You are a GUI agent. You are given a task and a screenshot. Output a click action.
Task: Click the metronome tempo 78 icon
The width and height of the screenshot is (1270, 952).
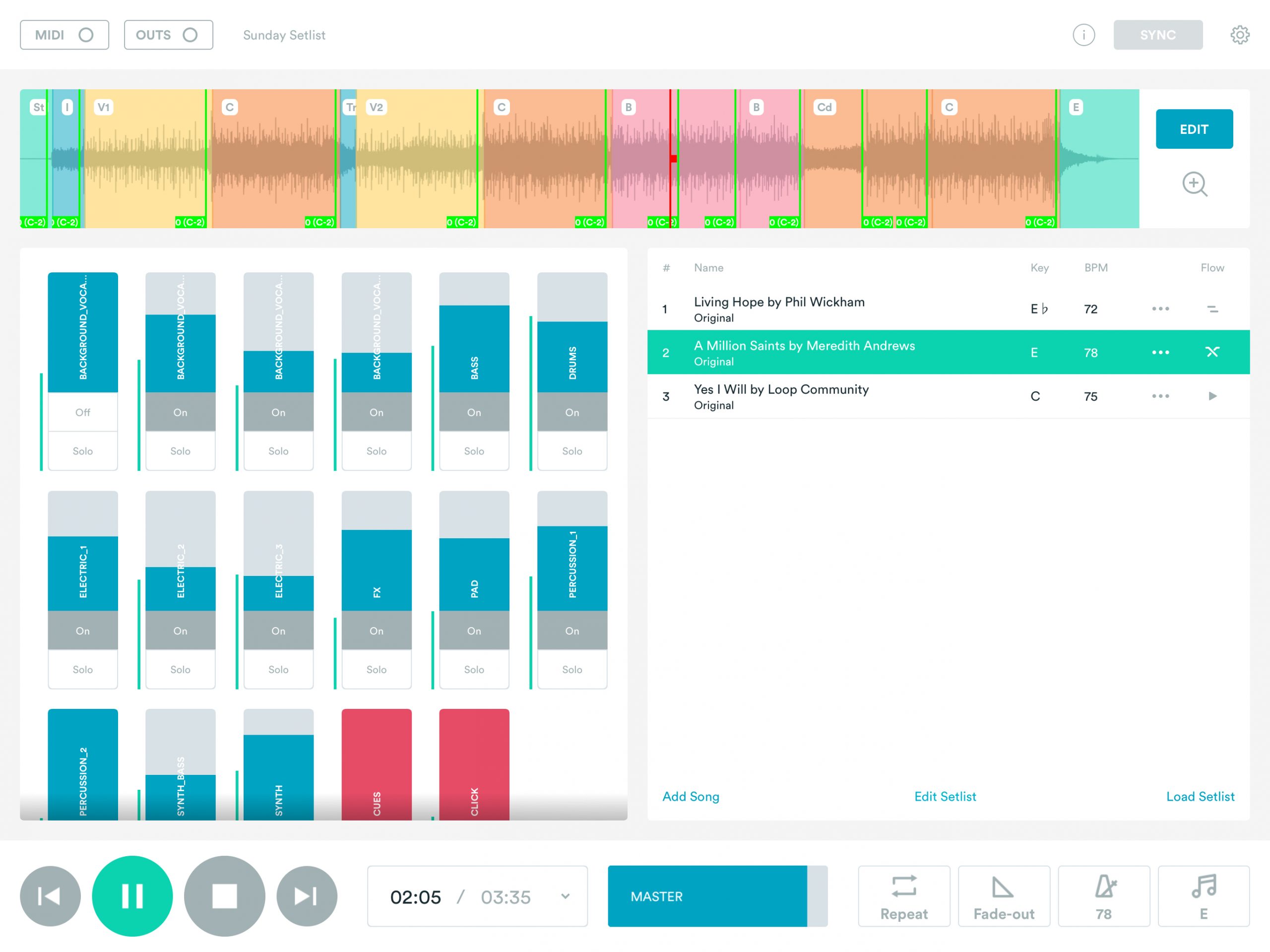1103,896
